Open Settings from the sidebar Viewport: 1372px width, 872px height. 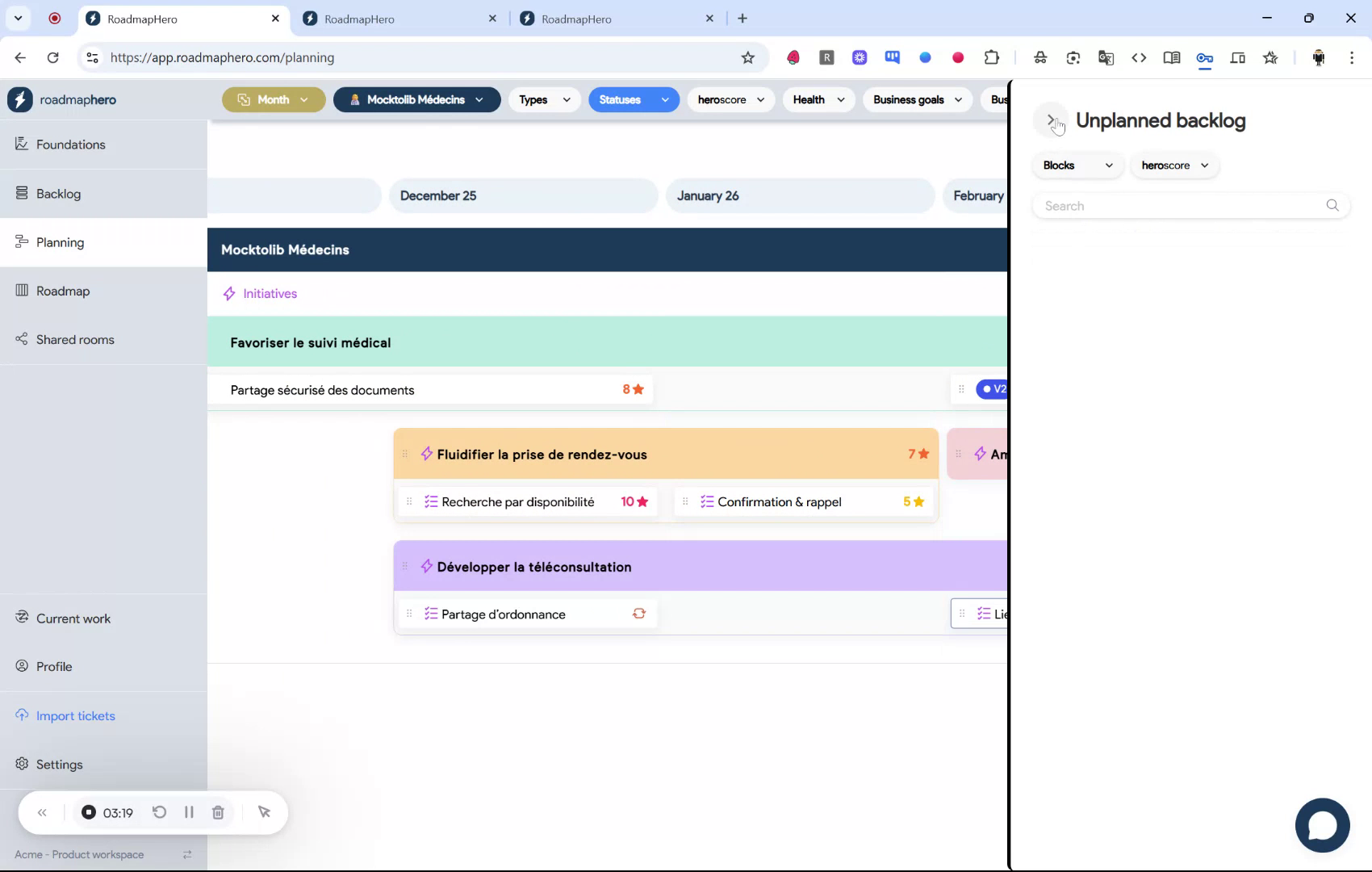click(59, 764)
